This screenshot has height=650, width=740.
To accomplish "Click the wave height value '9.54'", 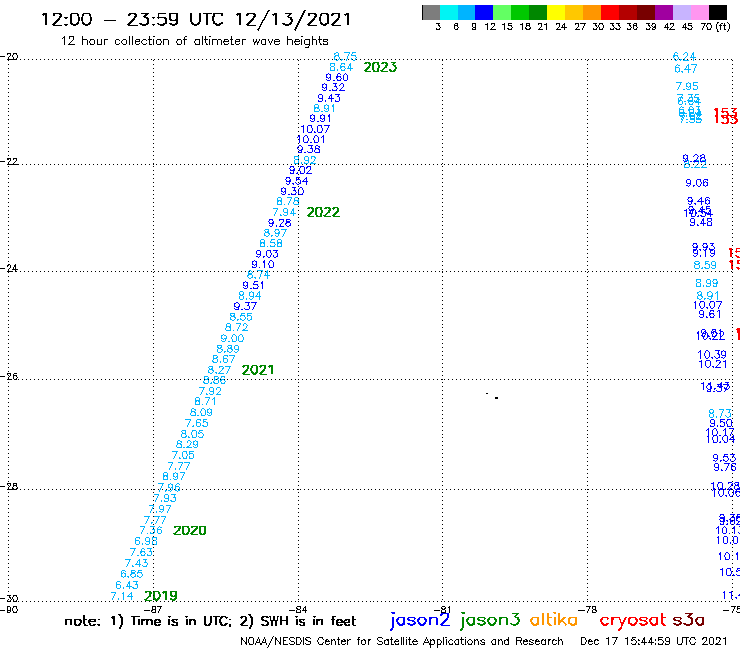I will (x=296, y=181).
